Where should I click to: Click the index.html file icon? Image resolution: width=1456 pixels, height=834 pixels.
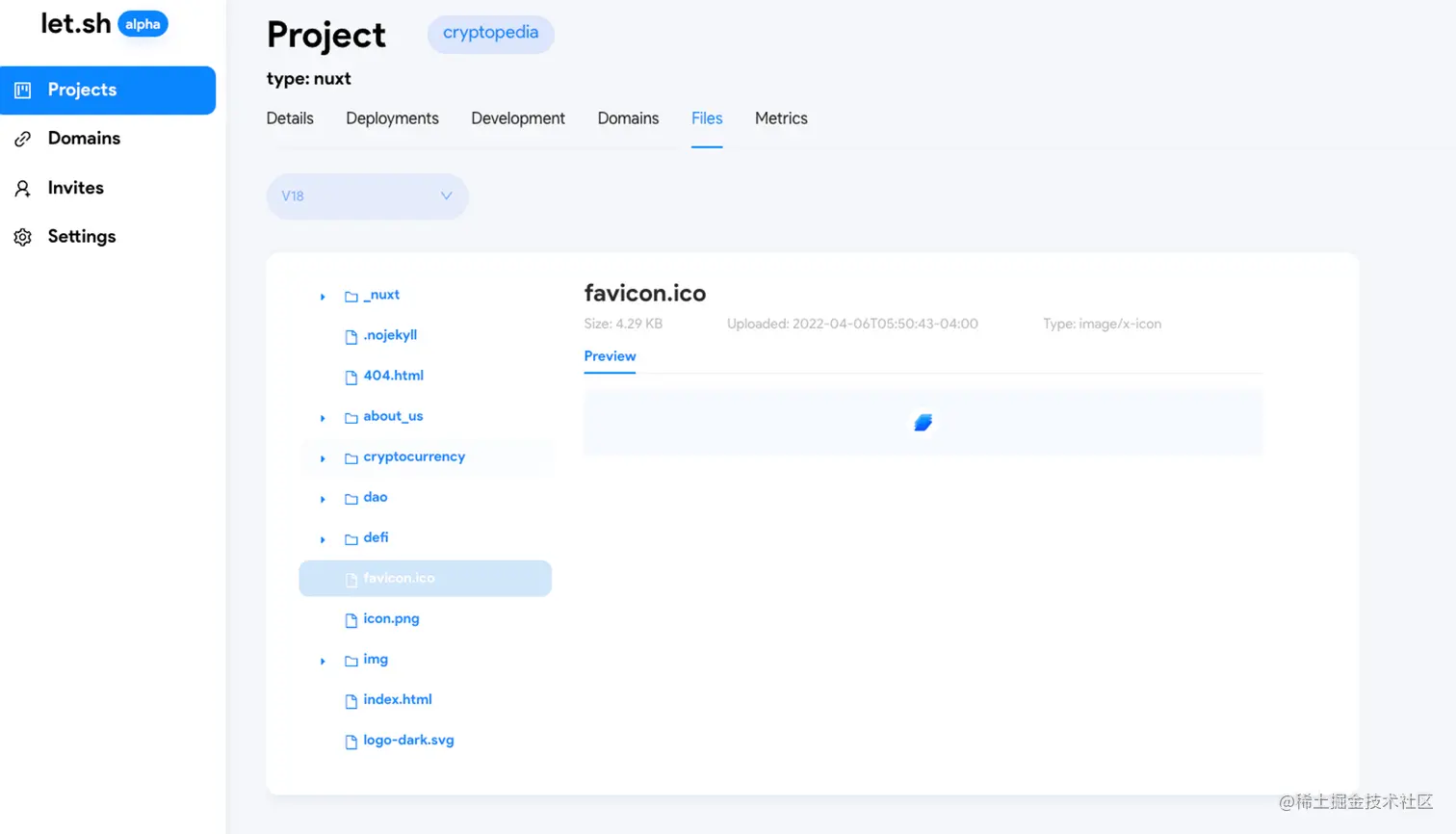click(x=351, y=701)
